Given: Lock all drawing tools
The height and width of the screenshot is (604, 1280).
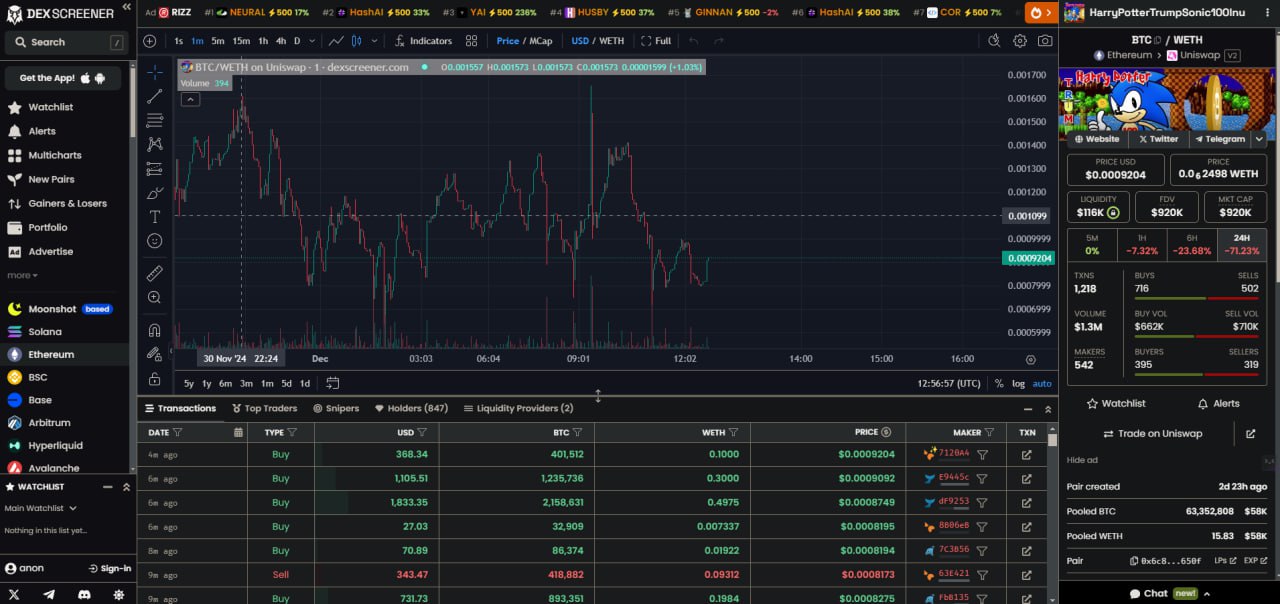Looking at the screenshot, I should click(x=154, y=379).
